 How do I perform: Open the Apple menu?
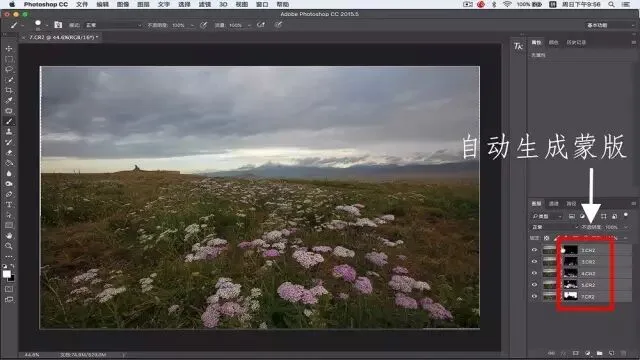coord(12,4)
